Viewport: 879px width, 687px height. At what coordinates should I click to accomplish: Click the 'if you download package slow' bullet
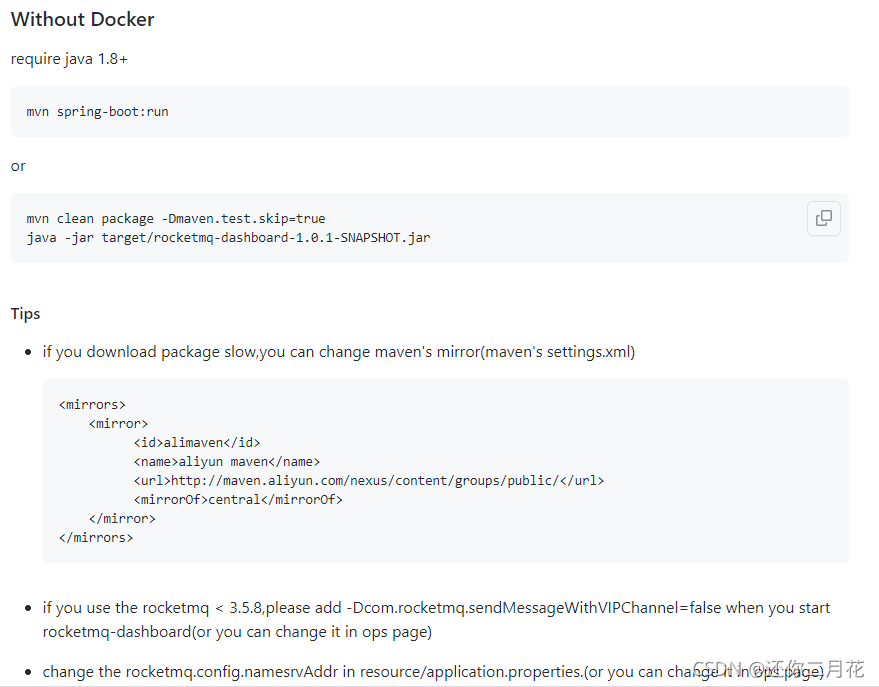coord(339,352)
